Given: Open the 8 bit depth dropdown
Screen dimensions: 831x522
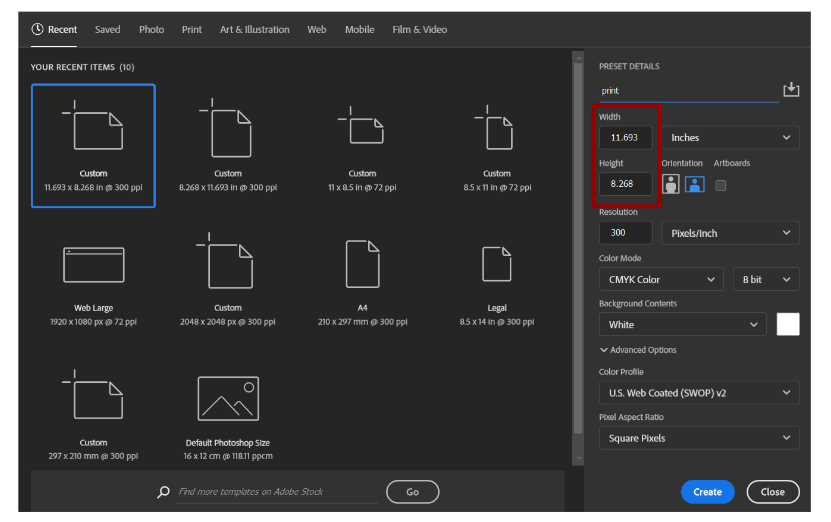Looking at the screenshot, I should pyautogui.click(x=766, y=279).
